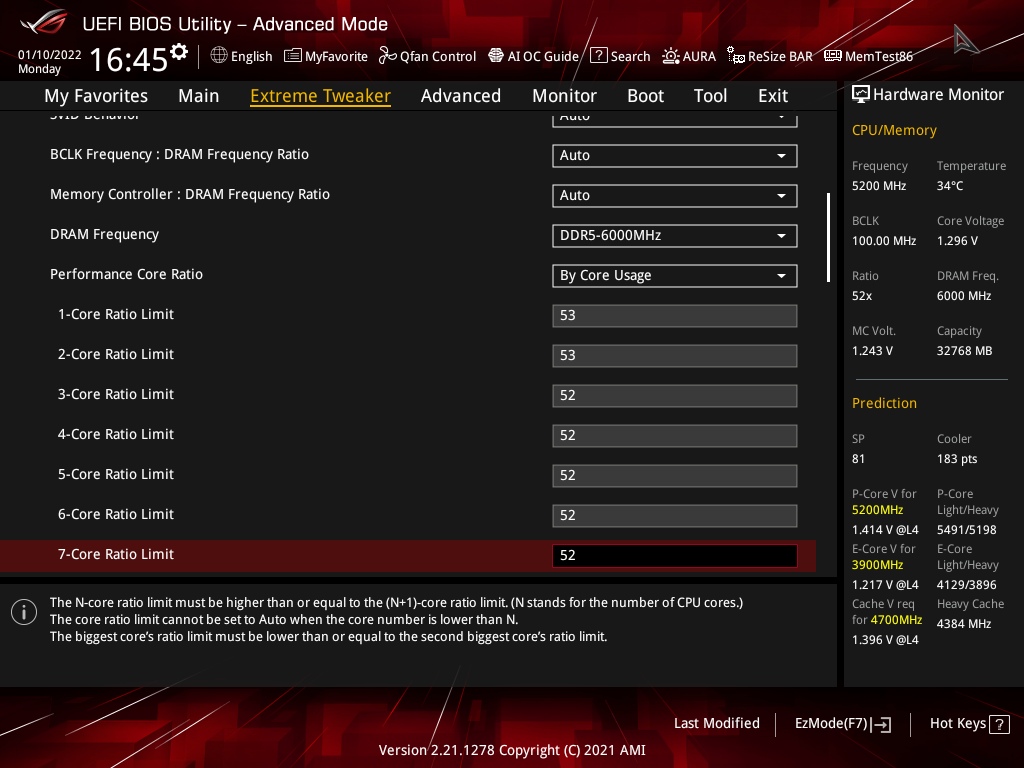
Task: Click the 16:45 clock display
Action: (129, 59)
